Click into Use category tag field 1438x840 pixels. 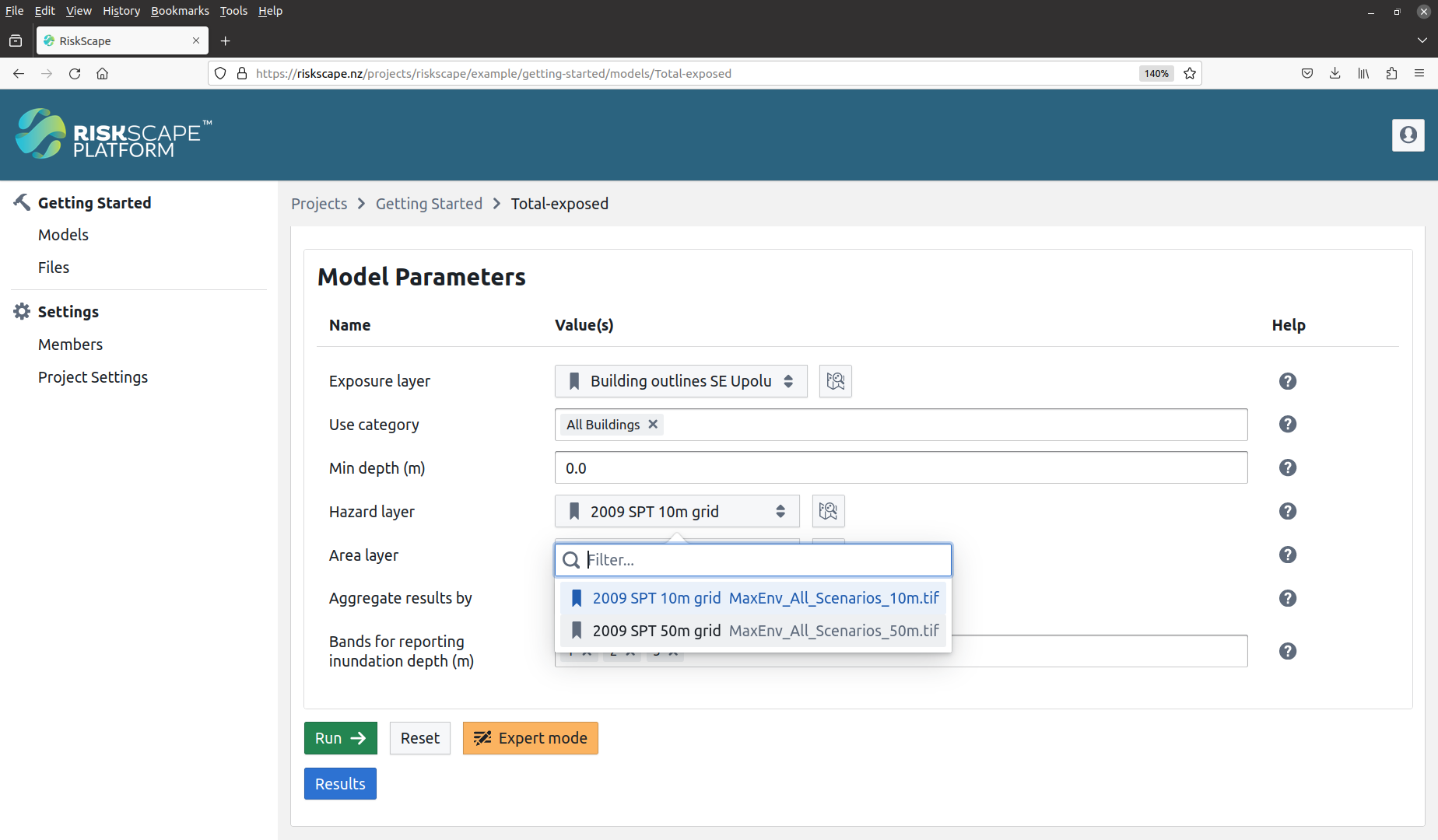pyautogui.click(x=901, y=424)
